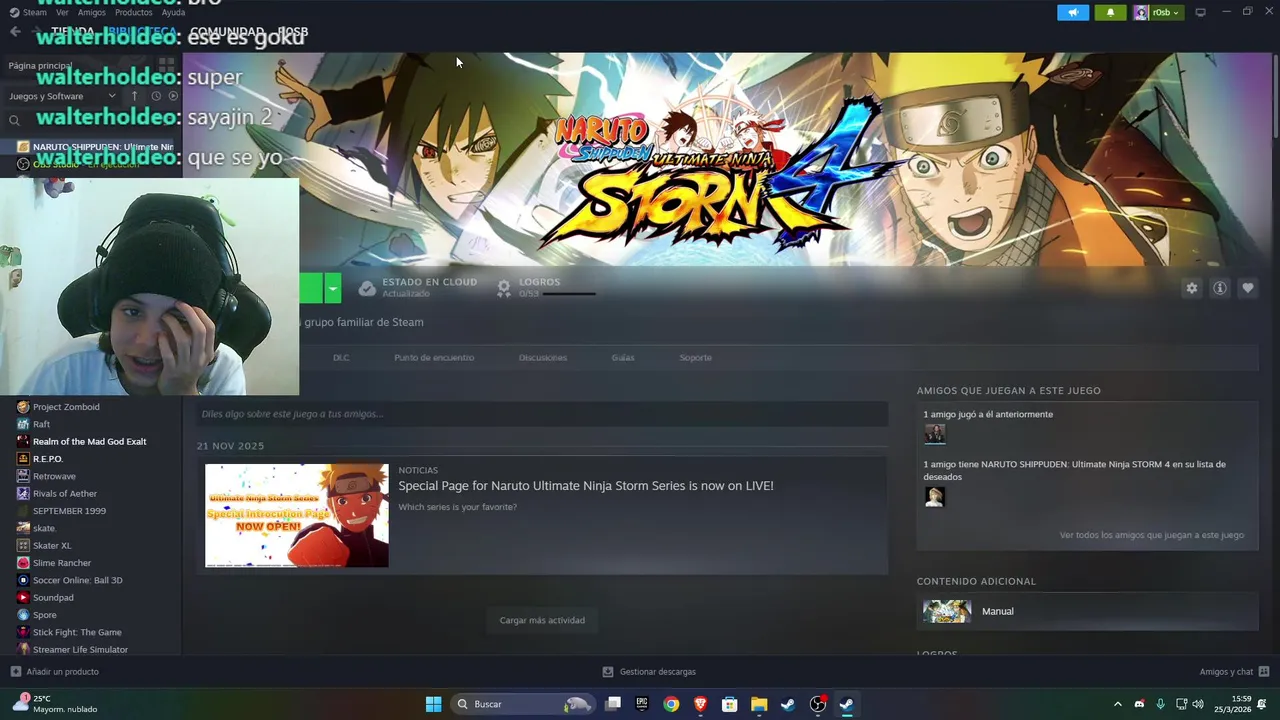Check the ESTADO EN CLOUD status
The image size is (1280, 720).
(x=418, y=288)
